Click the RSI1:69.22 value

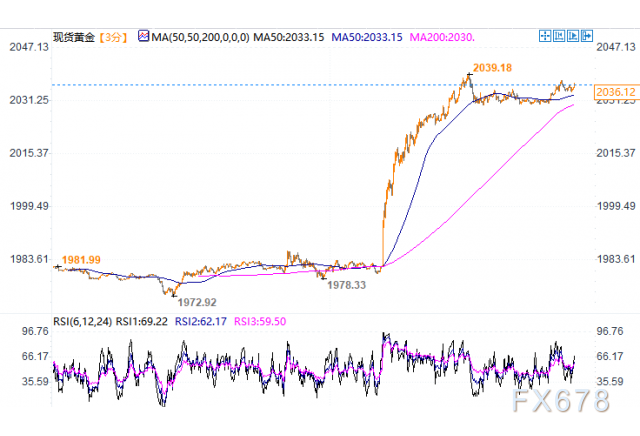(x=142, y=322)
